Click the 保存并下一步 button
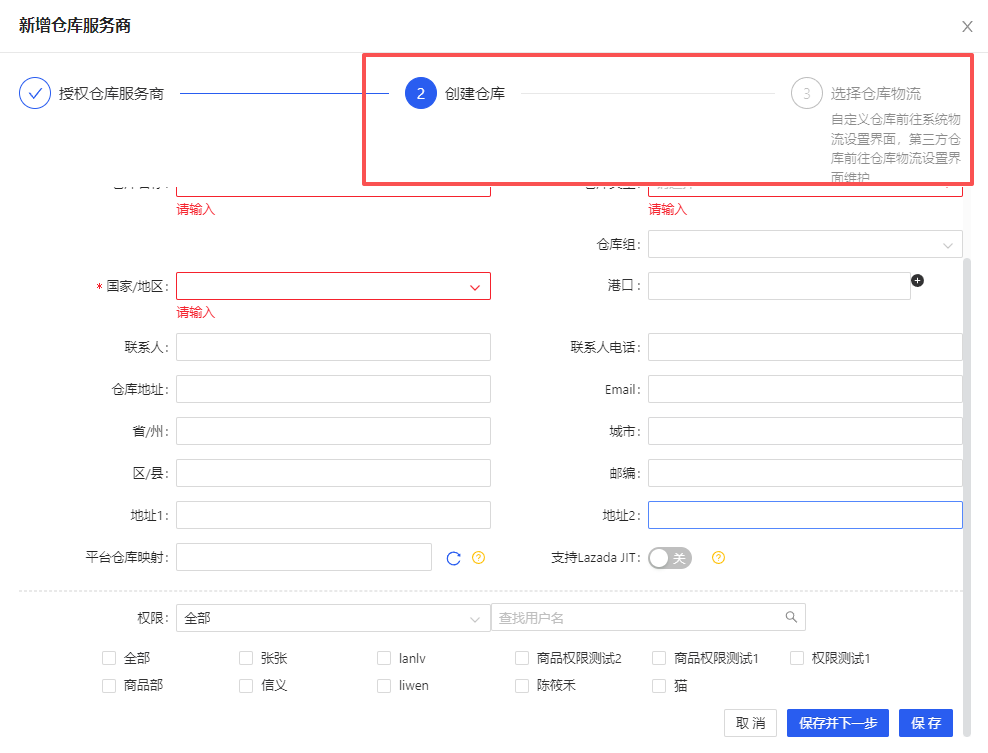The image size is (988, 753). coord(837,723)
